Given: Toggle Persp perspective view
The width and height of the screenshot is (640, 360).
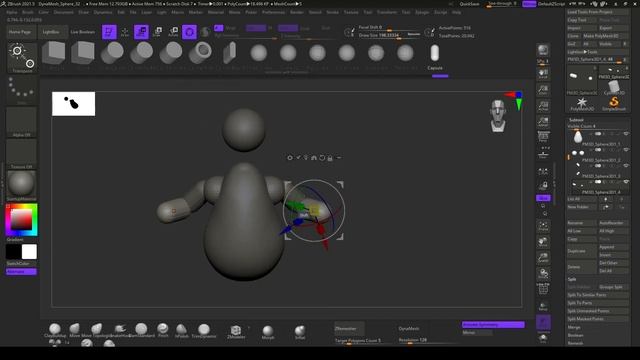Looking at the screenshot, I should pyautogui.click(x=543, y=138).
